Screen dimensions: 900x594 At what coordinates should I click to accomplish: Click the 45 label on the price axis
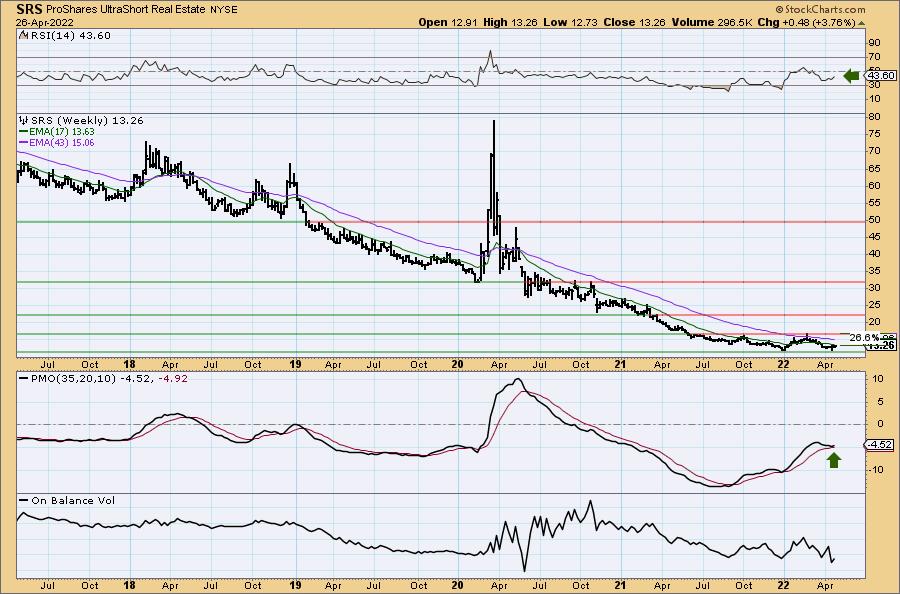874,236
